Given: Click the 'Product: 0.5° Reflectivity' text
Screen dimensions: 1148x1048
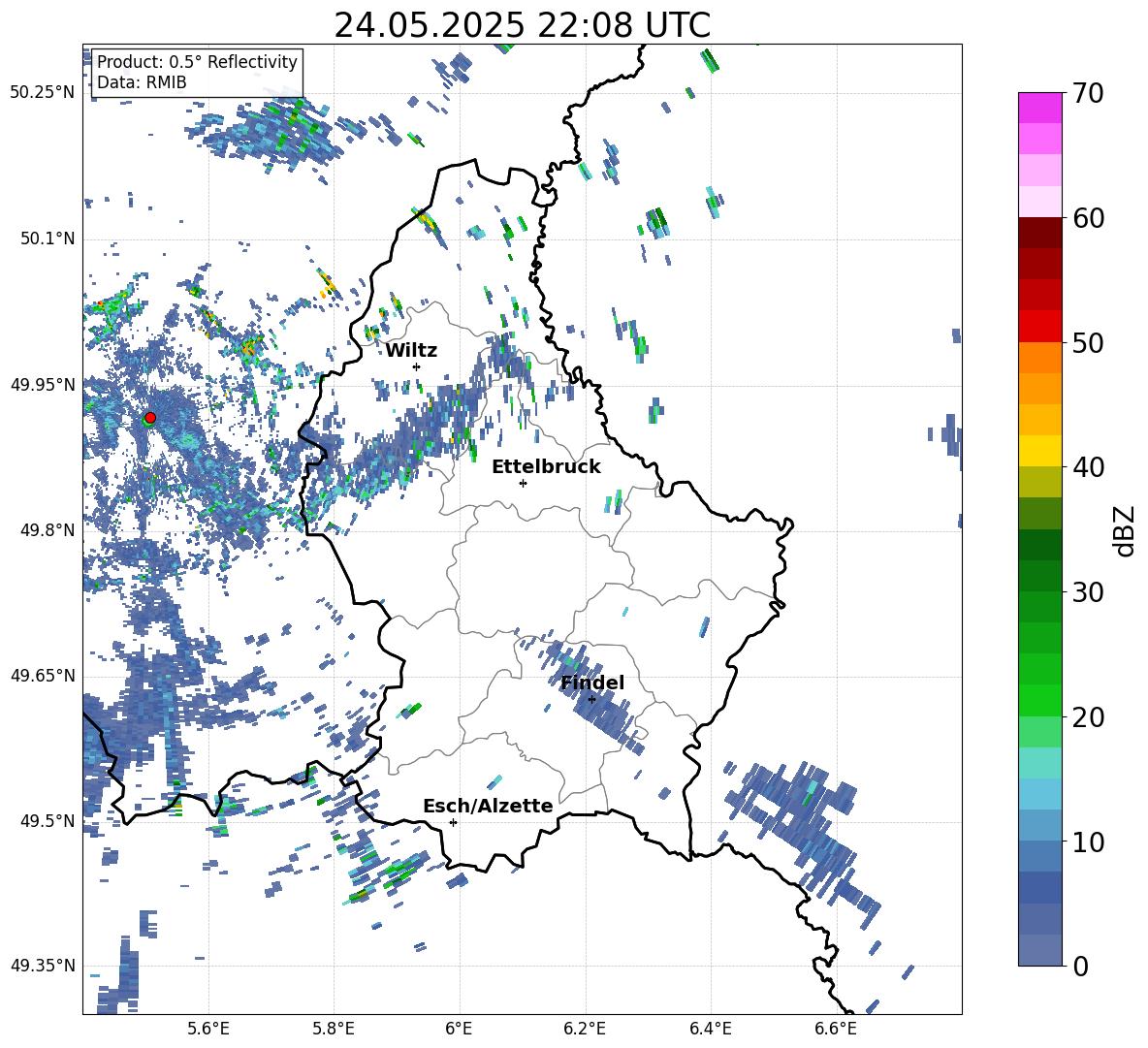Looking at the screenshot, I should coord(197,61).
